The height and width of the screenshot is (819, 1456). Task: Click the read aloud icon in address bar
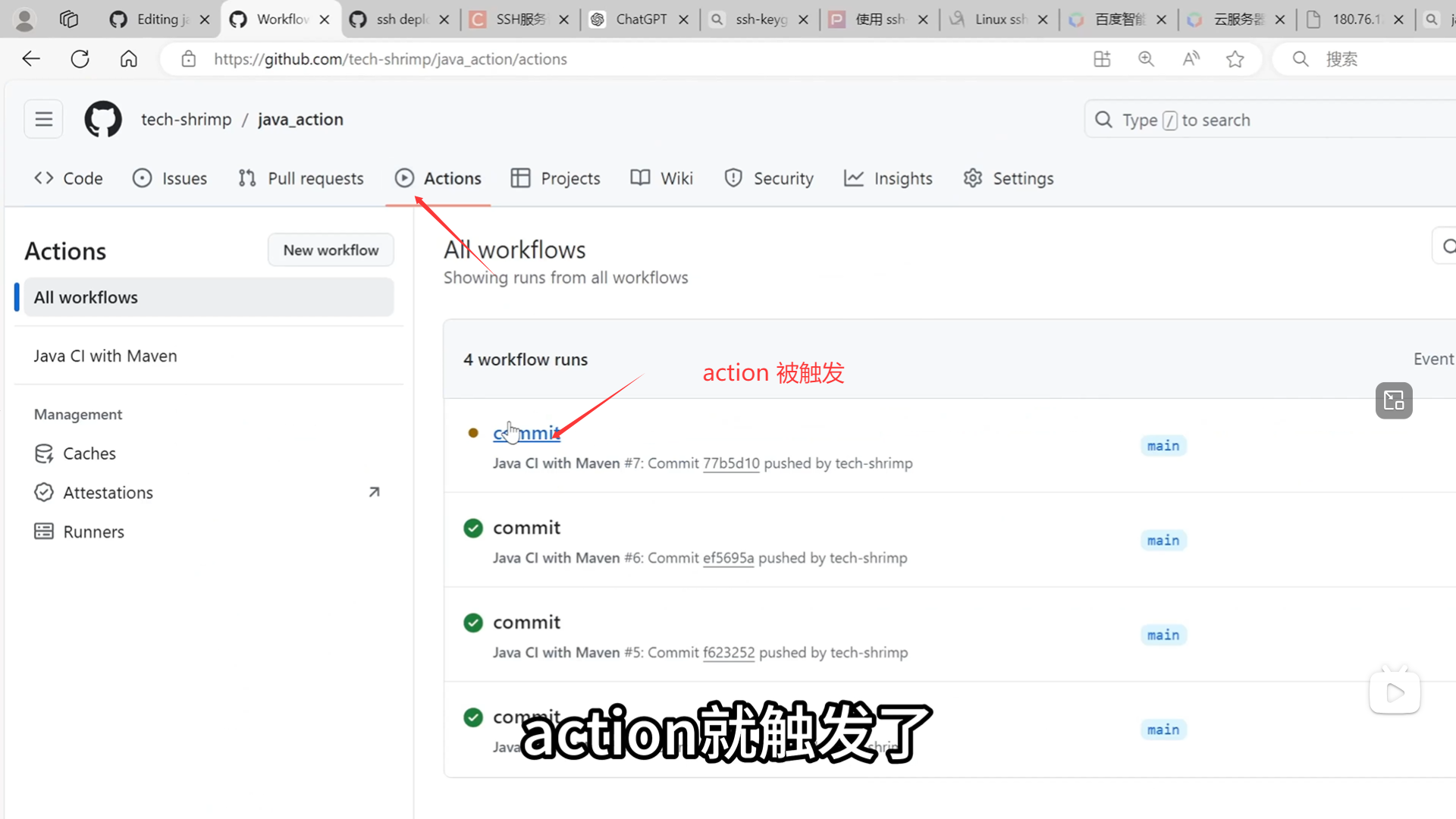point(1191,58)
